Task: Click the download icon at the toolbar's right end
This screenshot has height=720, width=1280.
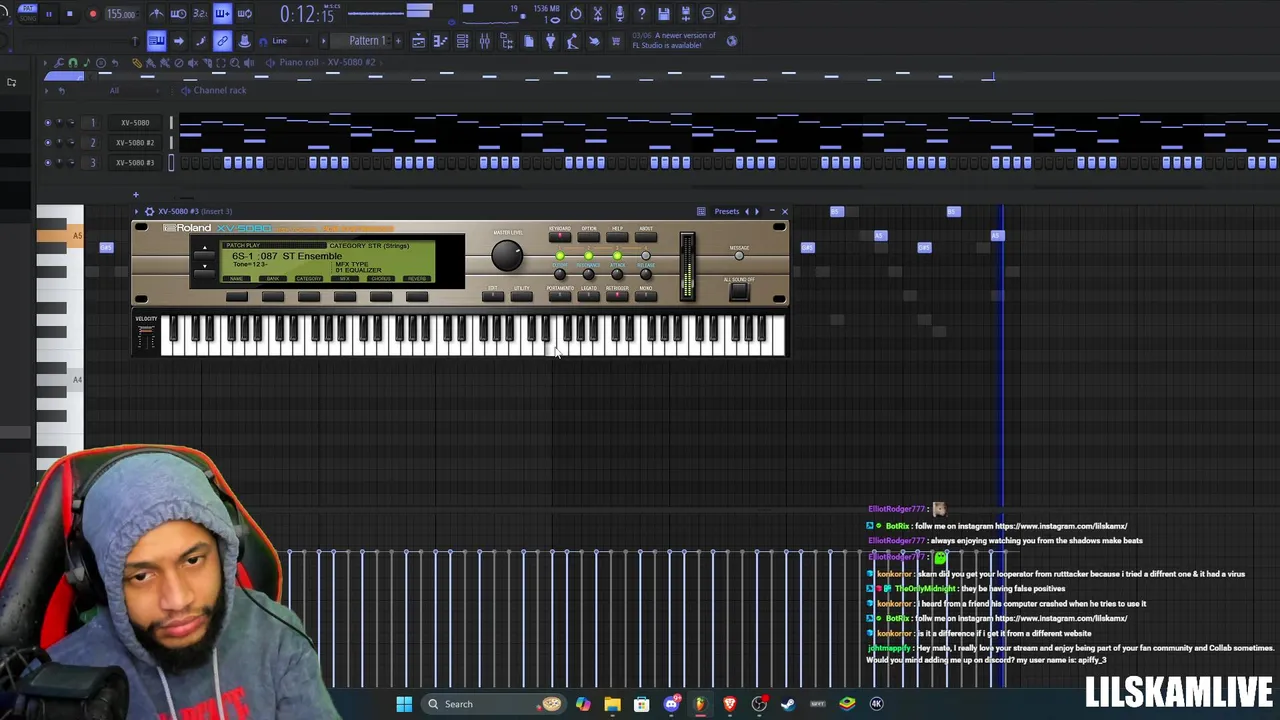Action: tap(730, 14)
